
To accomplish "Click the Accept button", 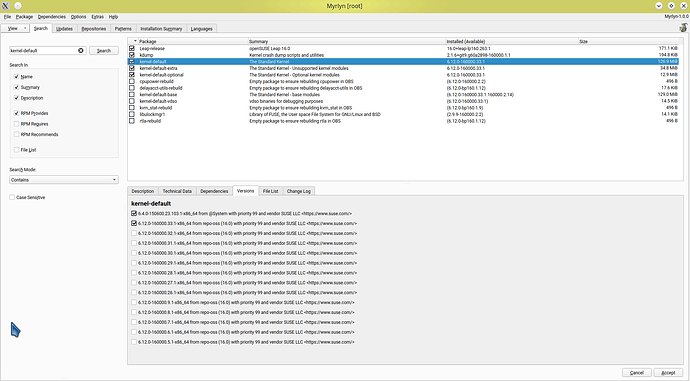I will [668, 373].
